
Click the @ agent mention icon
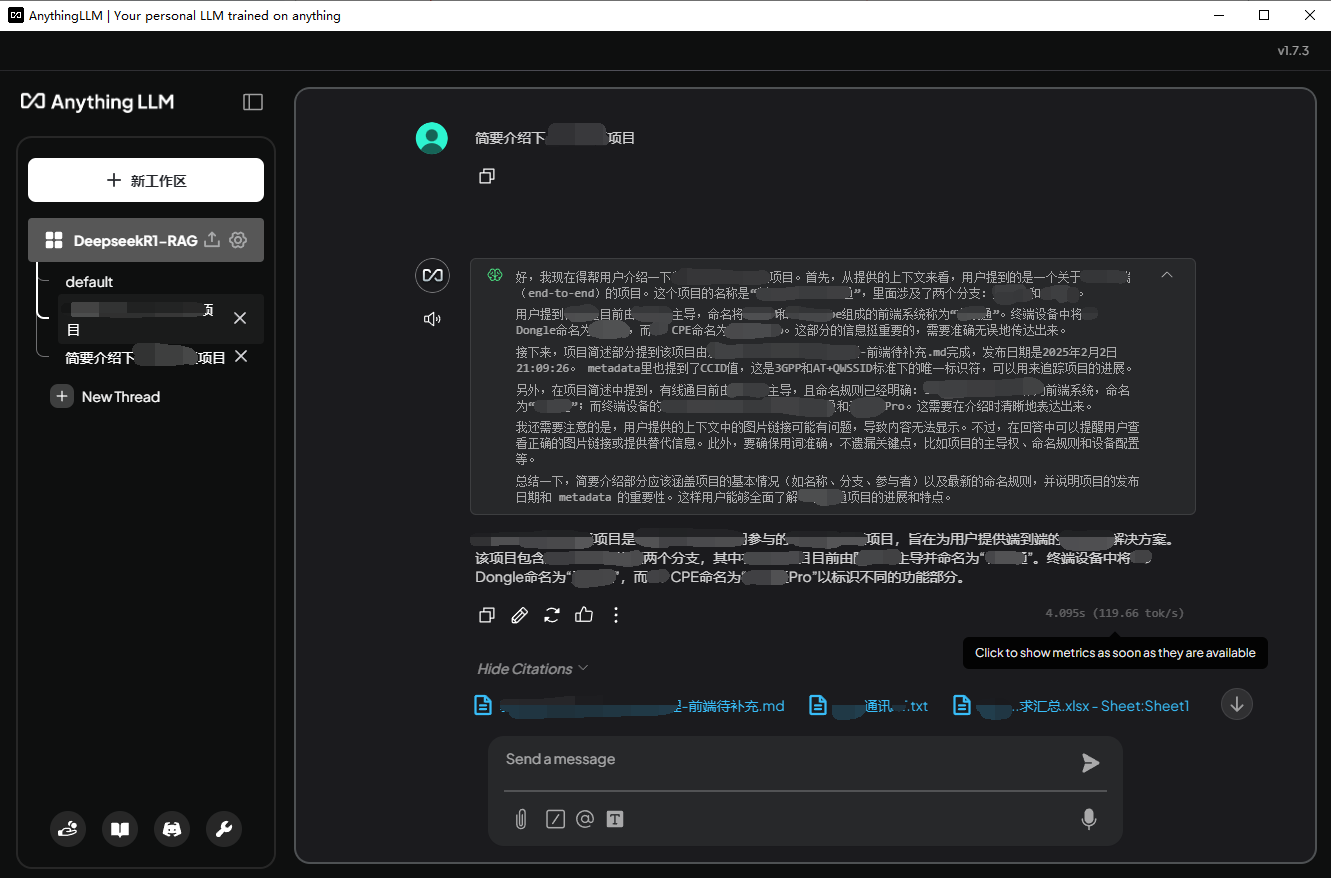coord(585,819)
